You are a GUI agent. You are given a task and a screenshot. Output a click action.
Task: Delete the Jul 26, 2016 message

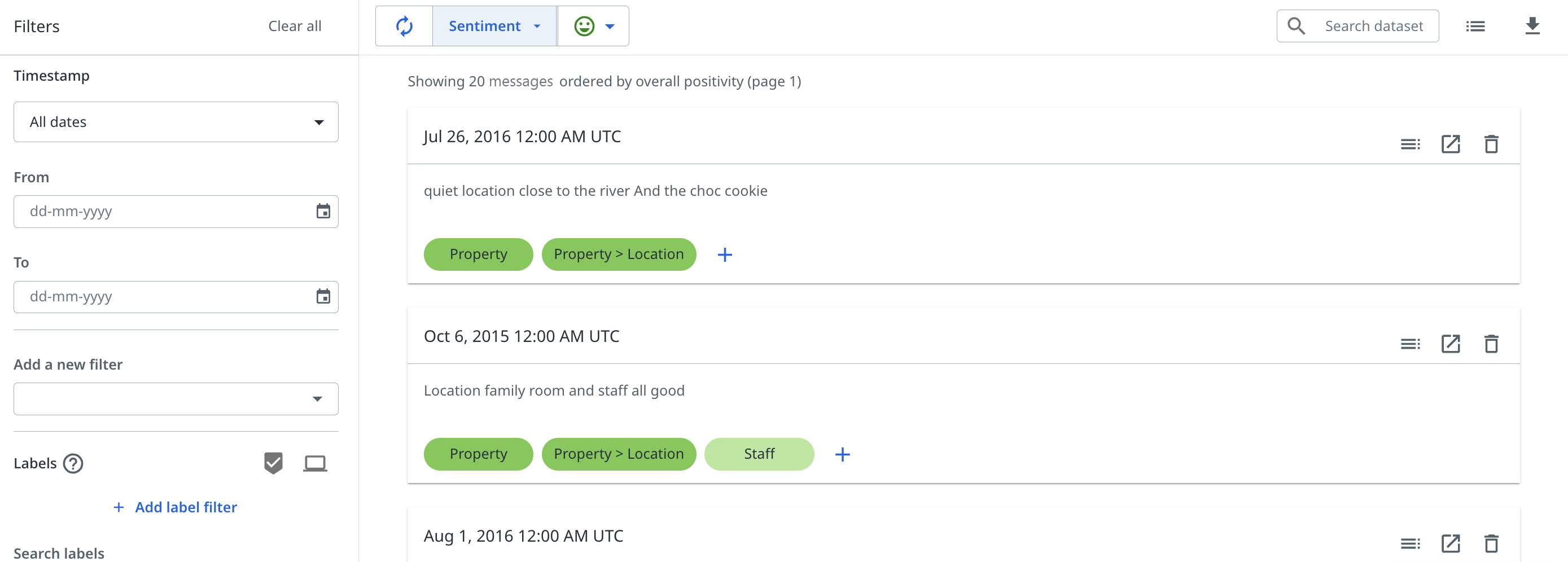tap(1491, 144)
